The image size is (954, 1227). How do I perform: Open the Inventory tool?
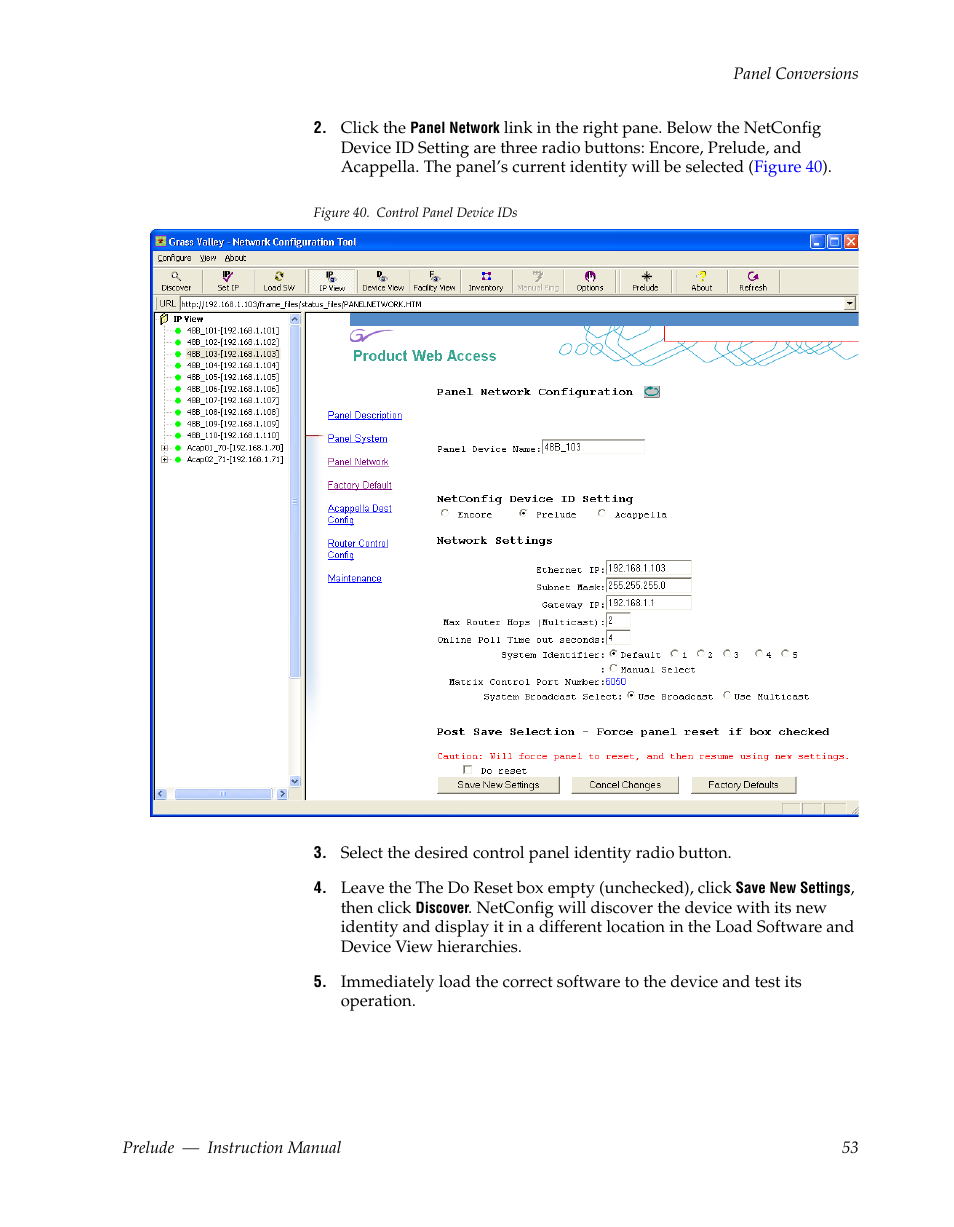click(x=486, y=280)
